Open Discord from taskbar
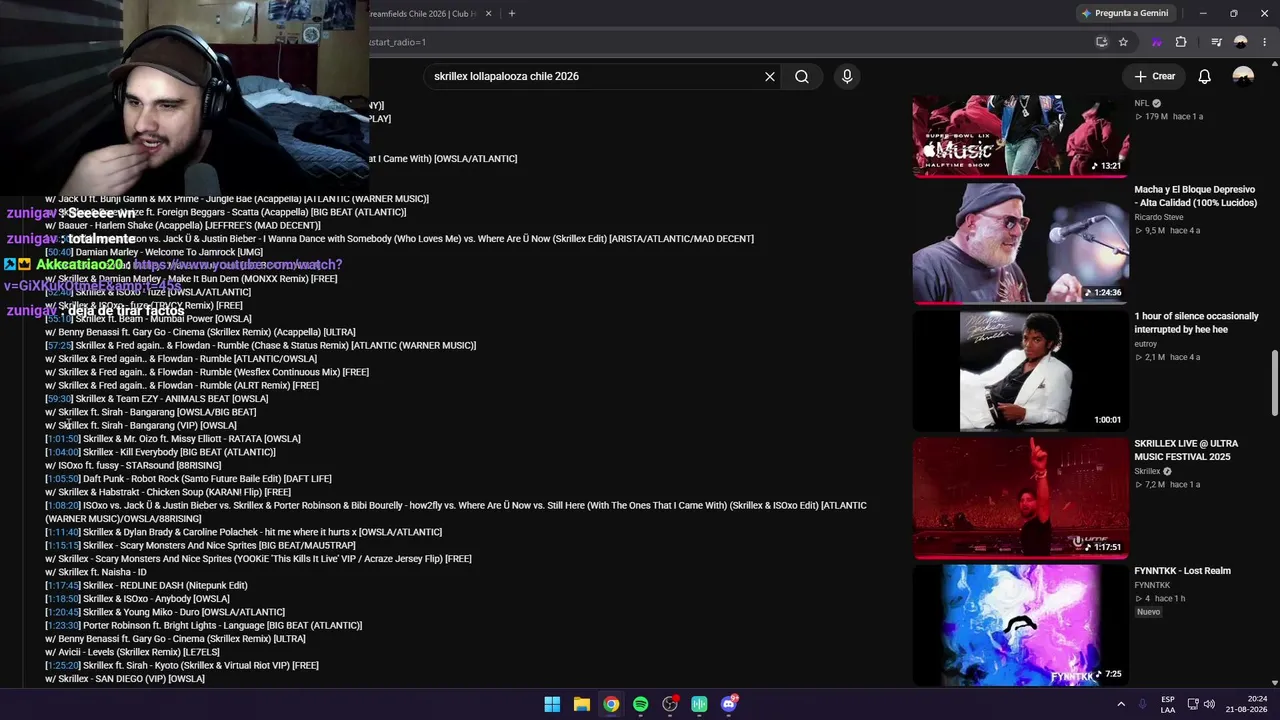The image size is (1280, 720). [x=729, y=704]
